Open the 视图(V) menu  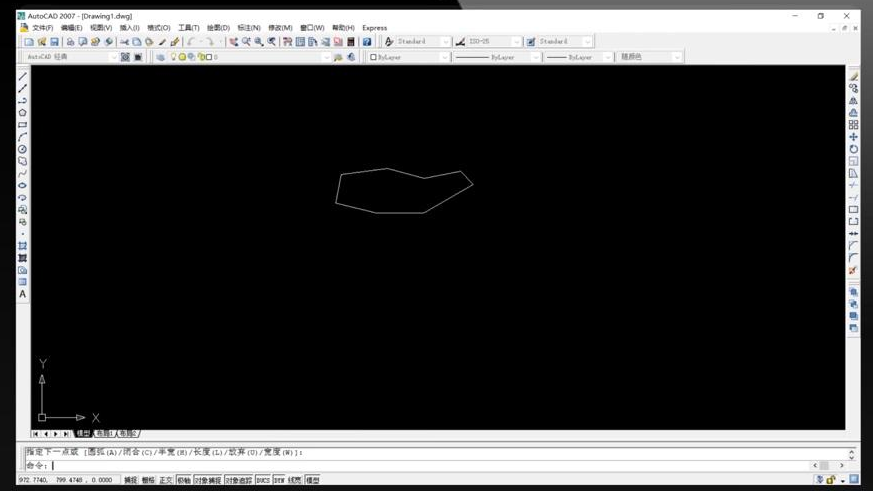[x=101, y=28]
